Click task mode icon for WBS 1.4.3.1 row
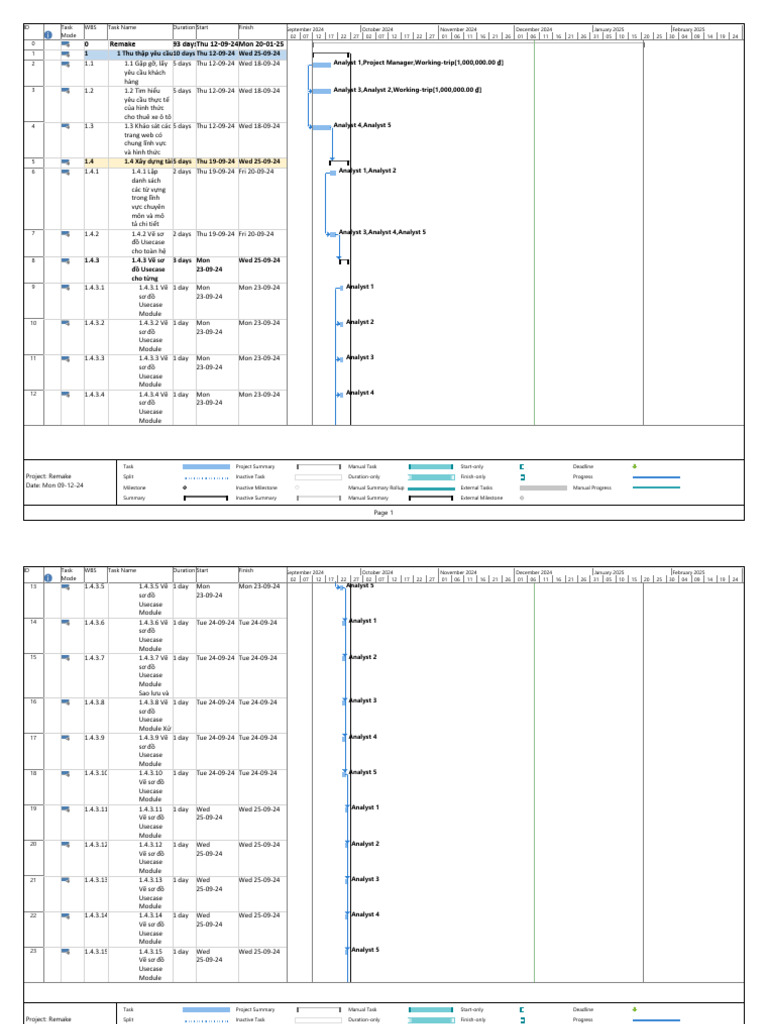The image size is (768, 1024). point(66,287)
